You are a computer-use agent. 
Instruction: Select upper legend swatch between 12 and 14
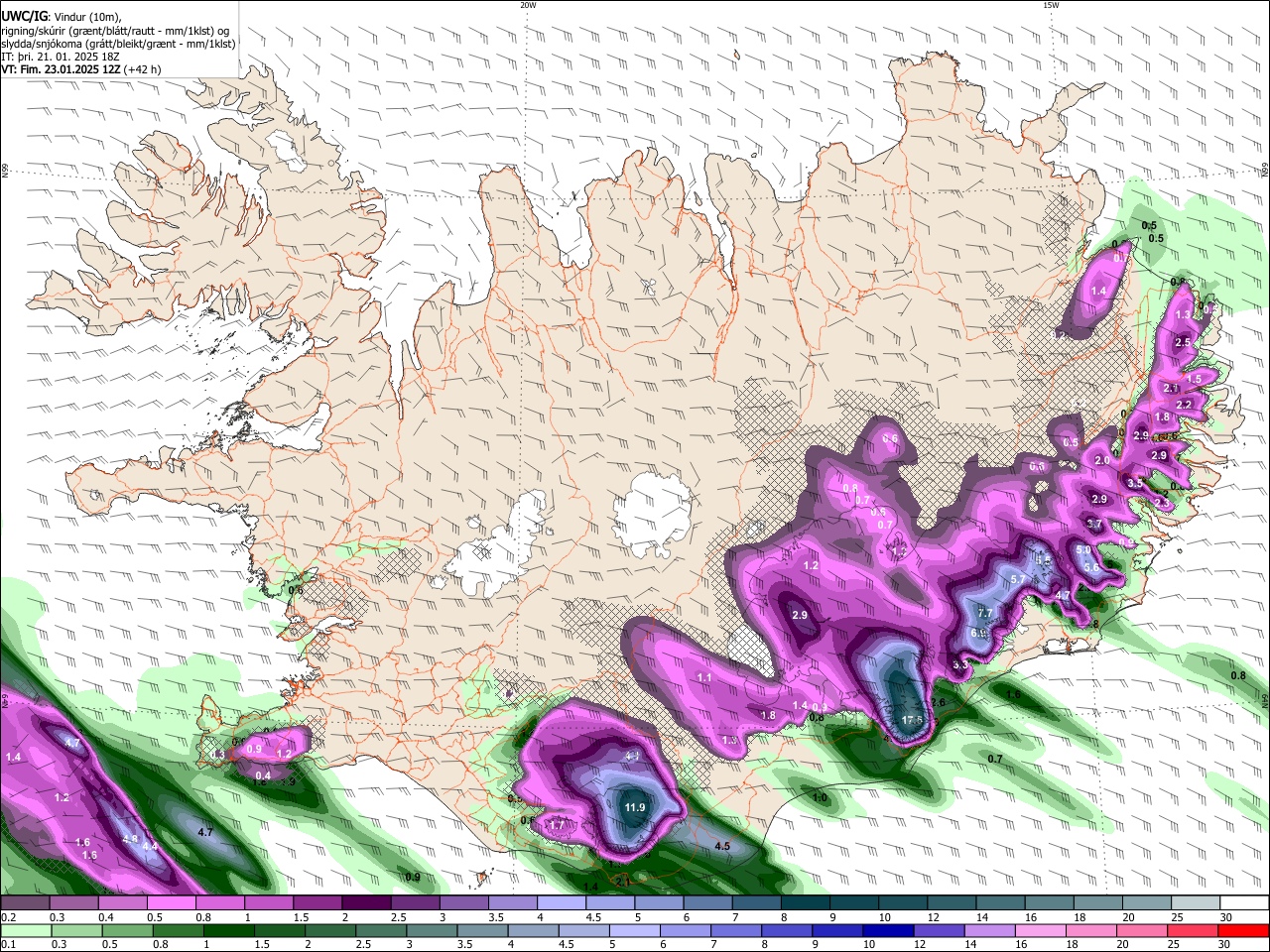coord(952,903)
